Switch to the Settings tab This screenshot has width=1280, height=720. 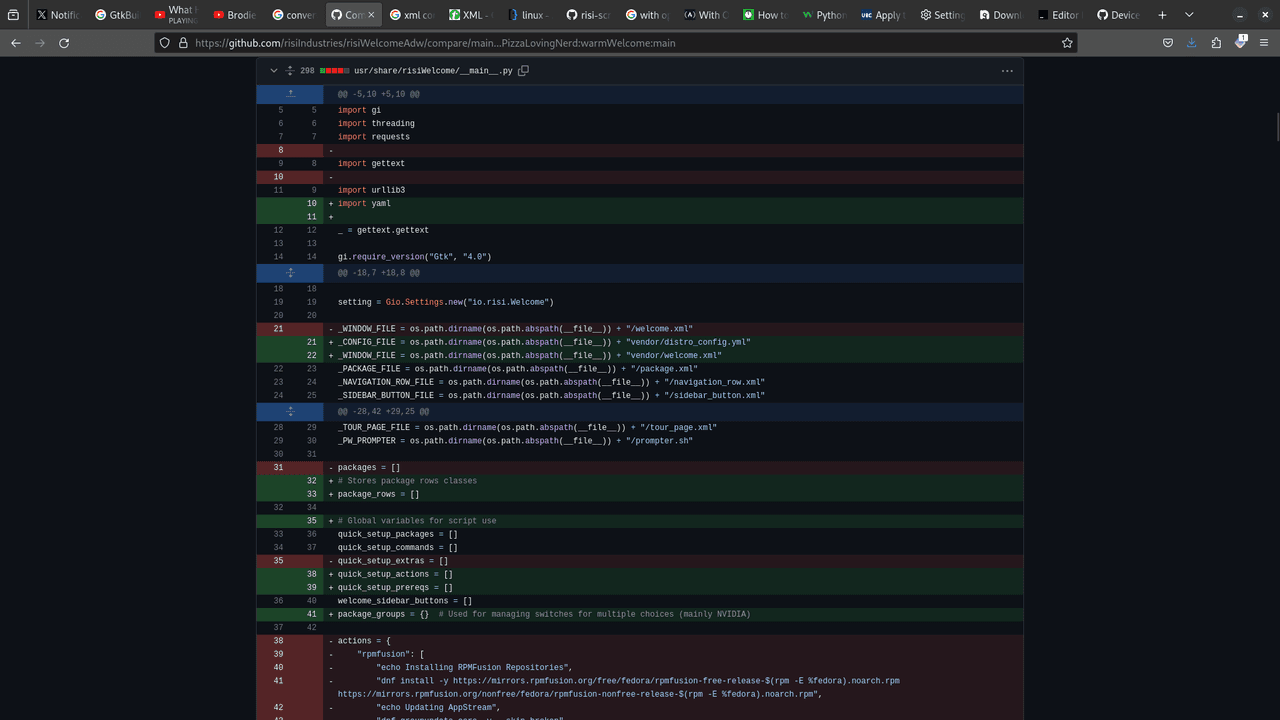(940, 15)
